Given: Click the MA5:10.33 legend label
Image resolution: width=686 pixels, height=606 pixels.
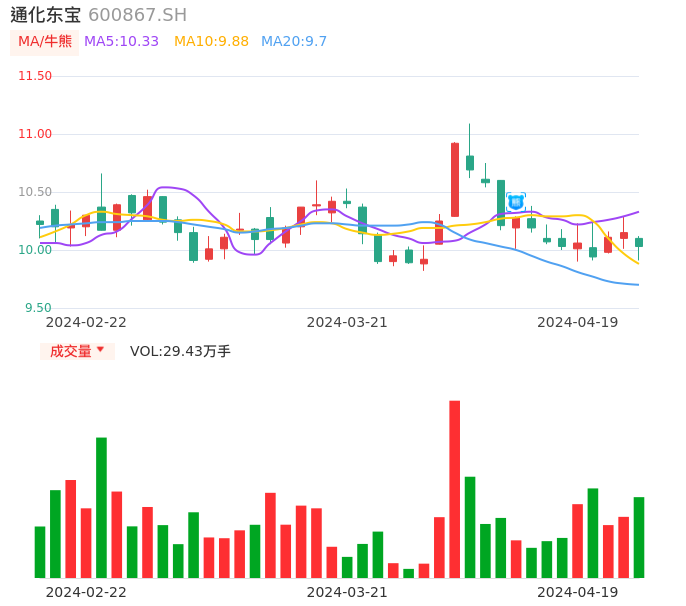Looking at the screenshot, I should click(121, 42).
